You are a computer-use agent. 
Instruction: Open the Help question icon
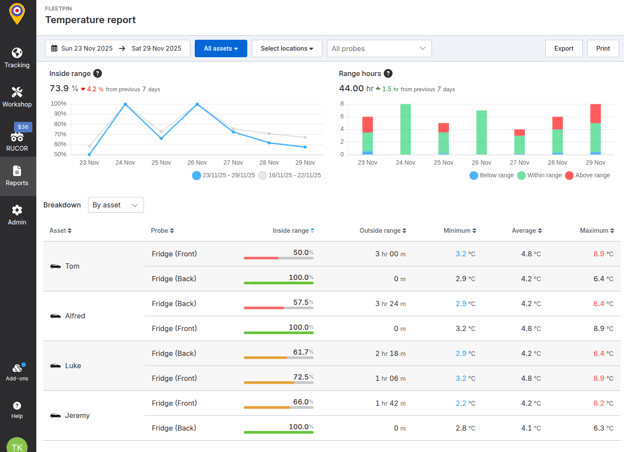(17, 406)
